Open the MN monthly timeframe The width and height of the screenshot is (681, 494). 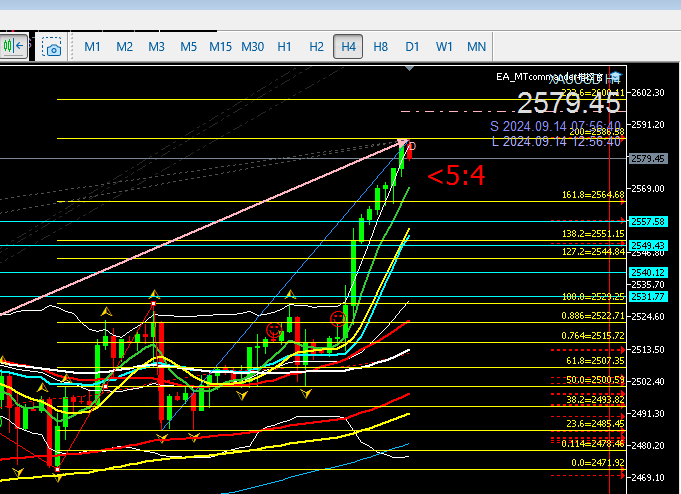click(476, 46)
